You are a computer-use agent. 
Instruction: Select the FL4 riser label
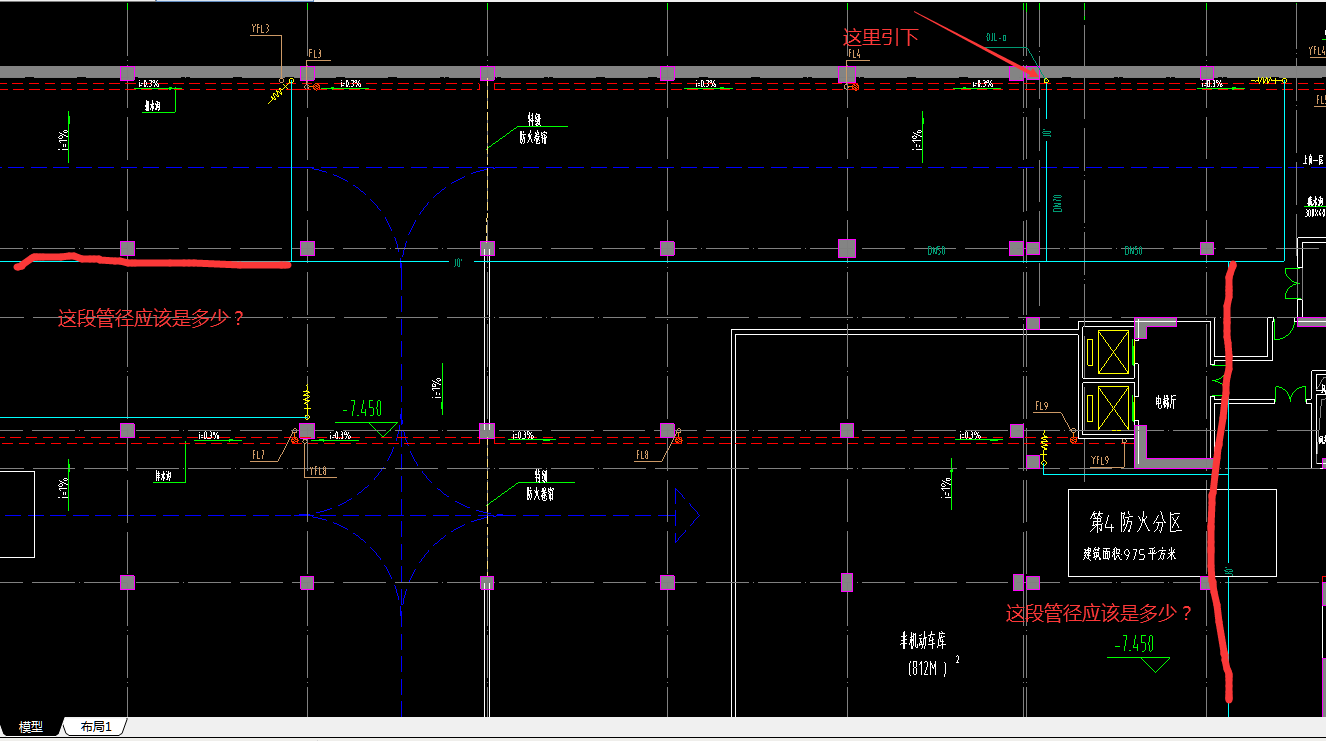tap(855, 54)
